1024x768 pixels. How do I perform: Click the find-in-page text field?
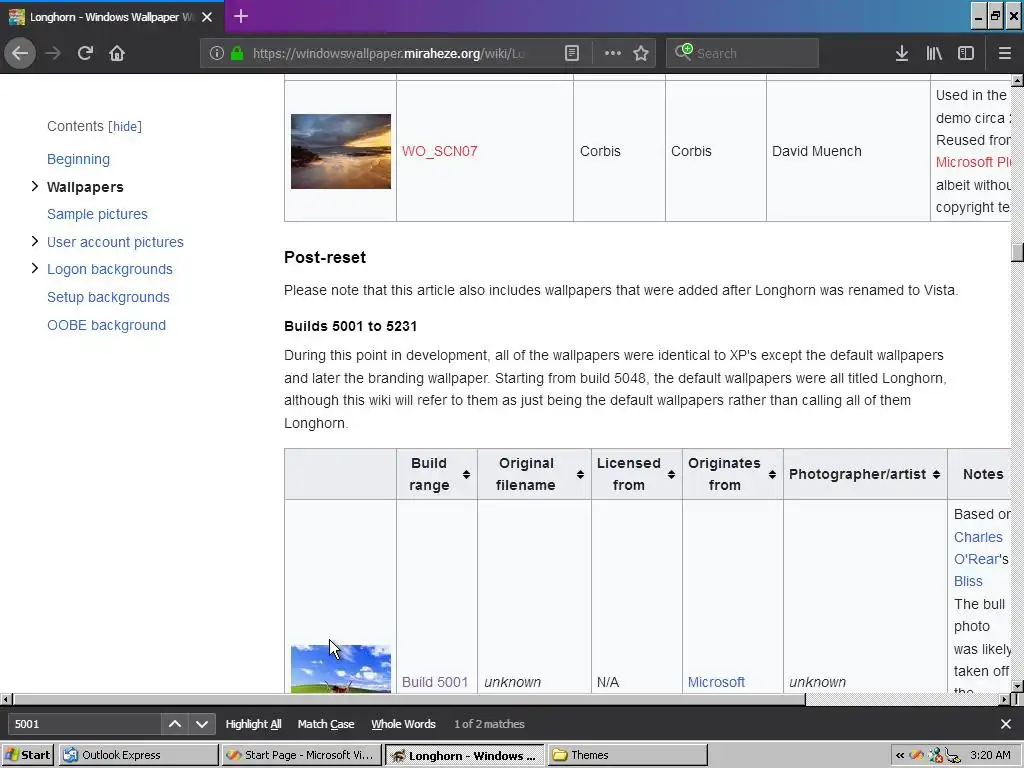[x=84, y=724]
